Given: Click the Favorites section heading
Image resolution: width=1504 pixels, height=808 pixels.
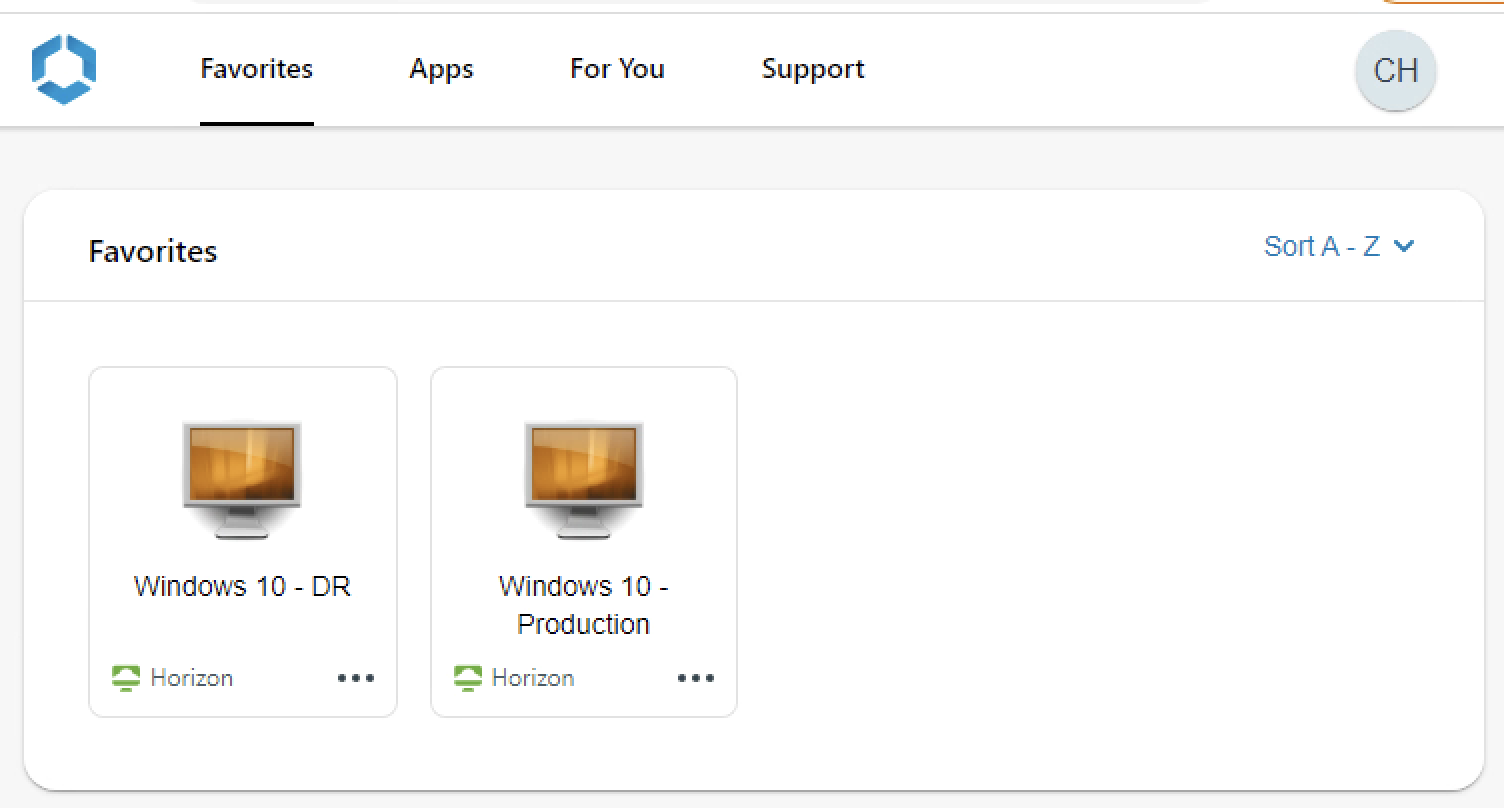Looking at the screenshot, I should tap(153, 251).
